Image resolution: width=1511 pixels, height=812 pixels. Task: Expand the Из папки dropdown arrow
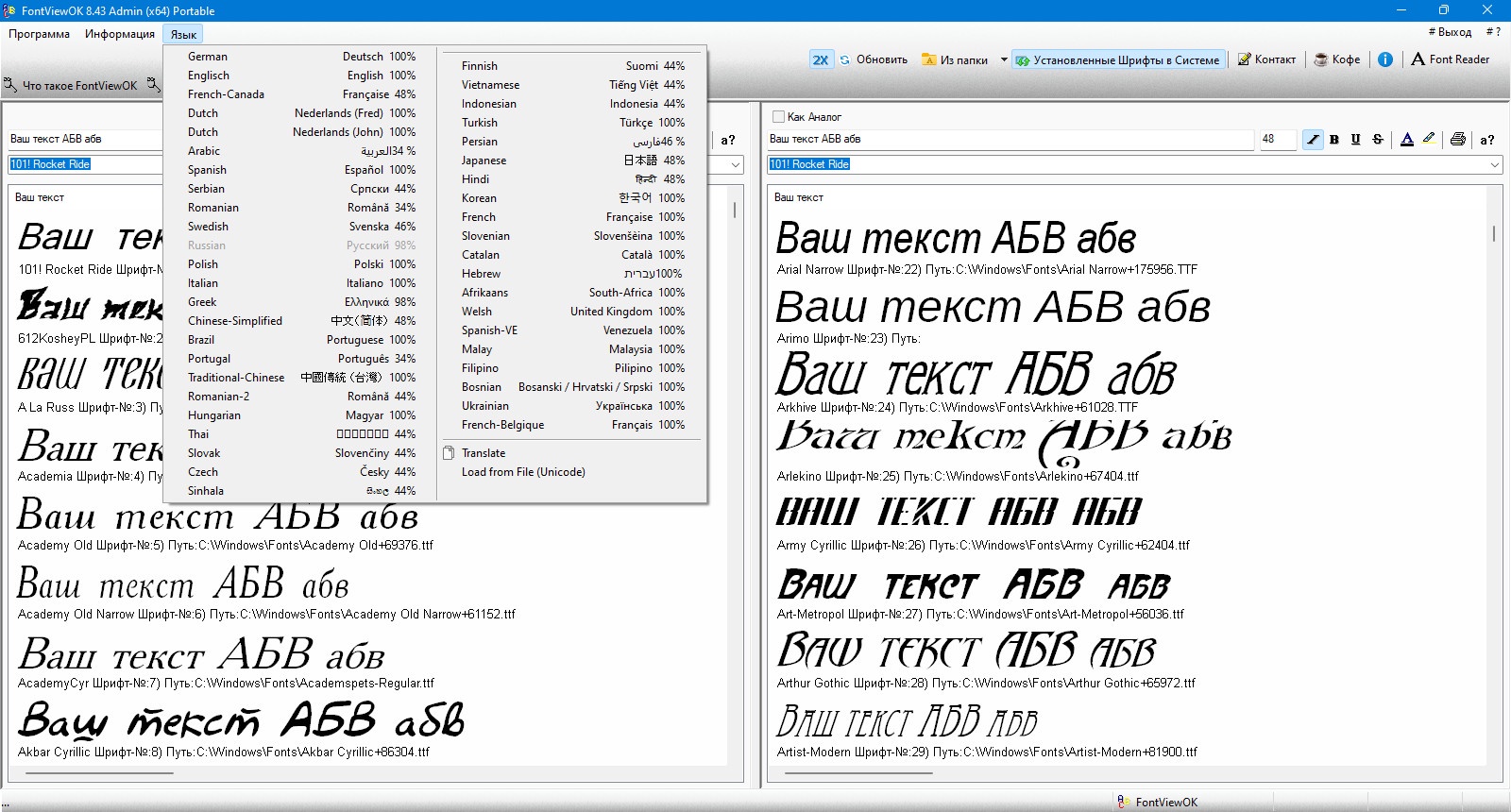click(1004, 59)
